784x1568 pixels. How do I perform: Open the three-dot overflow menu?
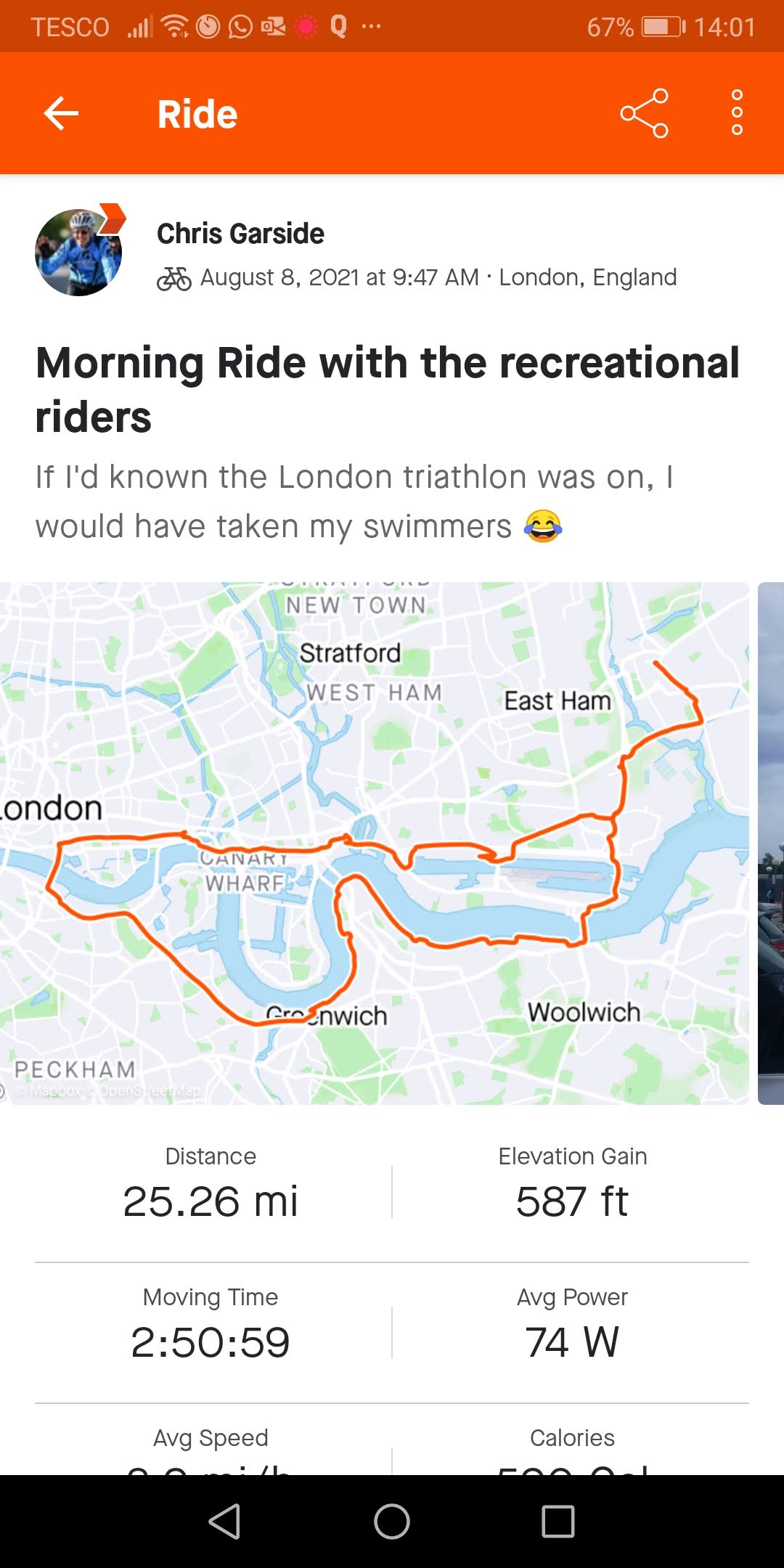[737, 113]
